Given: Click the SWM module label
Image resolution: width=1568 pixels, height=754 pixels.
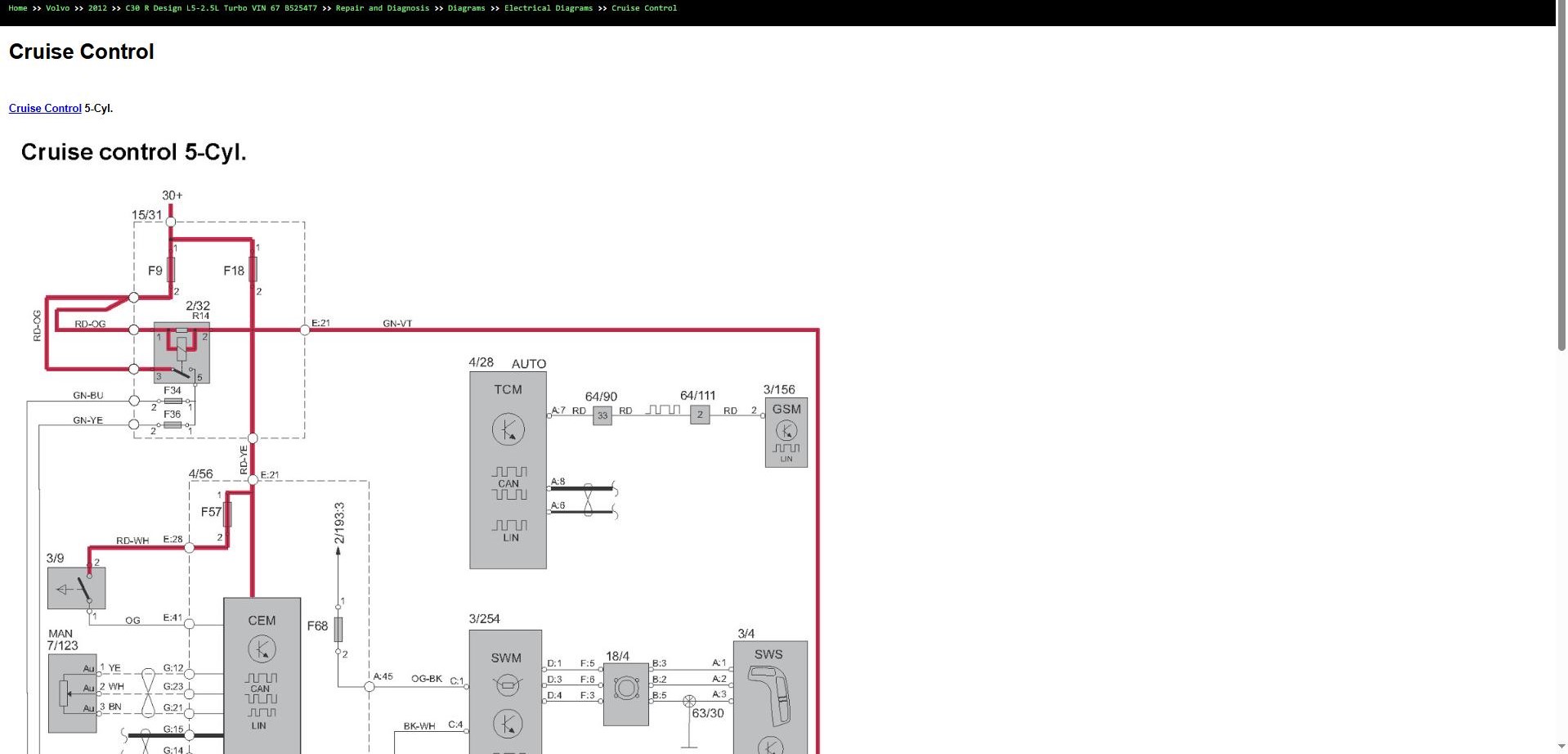Looking at the screenshot, I should point(506,658).
